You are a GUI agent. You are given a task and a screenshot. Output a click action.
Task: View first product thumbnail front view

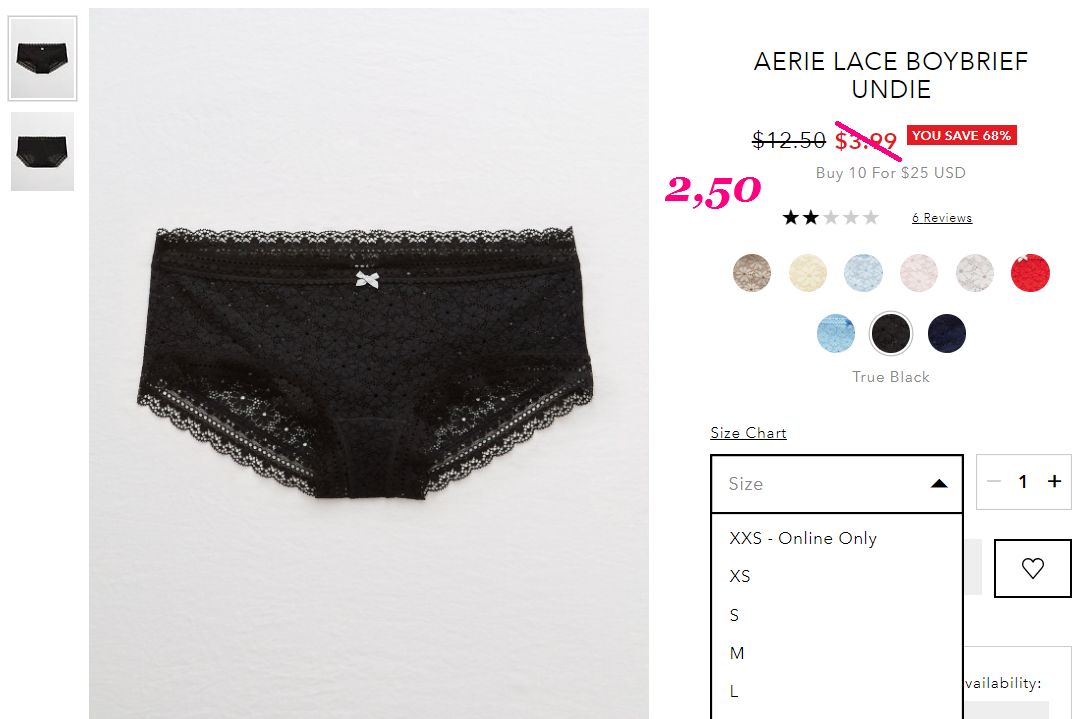pos(42,59)
